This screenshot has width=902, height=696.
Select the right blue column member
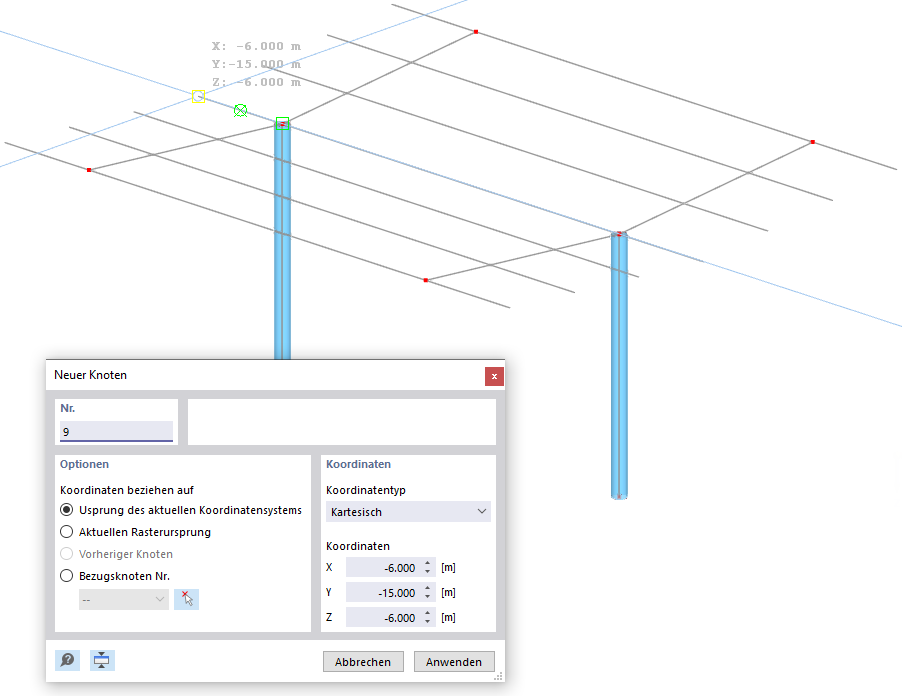[619, 366]
